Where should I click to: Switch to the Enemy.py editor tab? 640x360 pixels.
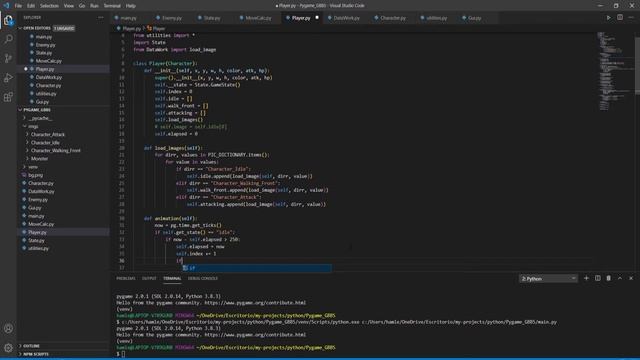click(173, 18)
